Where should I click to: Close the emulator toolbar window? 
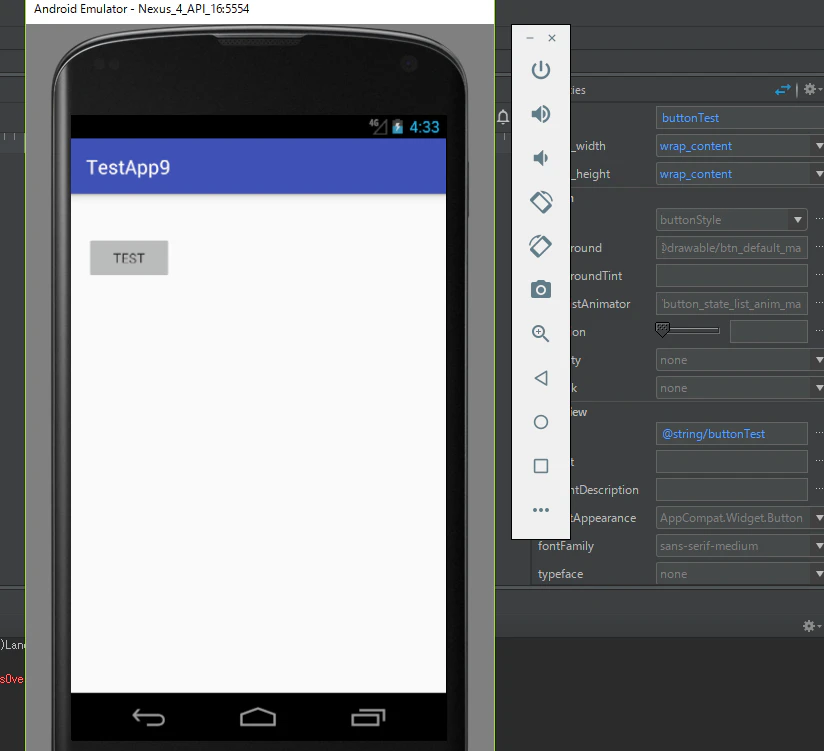pyautogui.click(x=552, y=38)
